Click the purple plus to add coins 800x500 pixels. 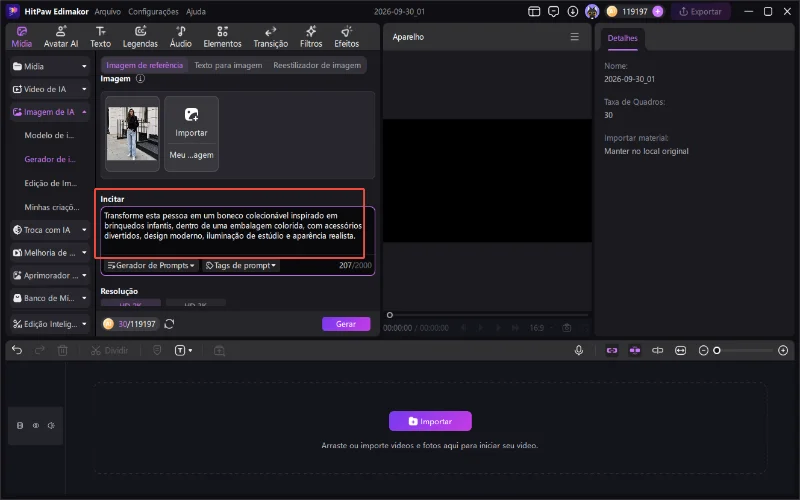click(658, 11)
